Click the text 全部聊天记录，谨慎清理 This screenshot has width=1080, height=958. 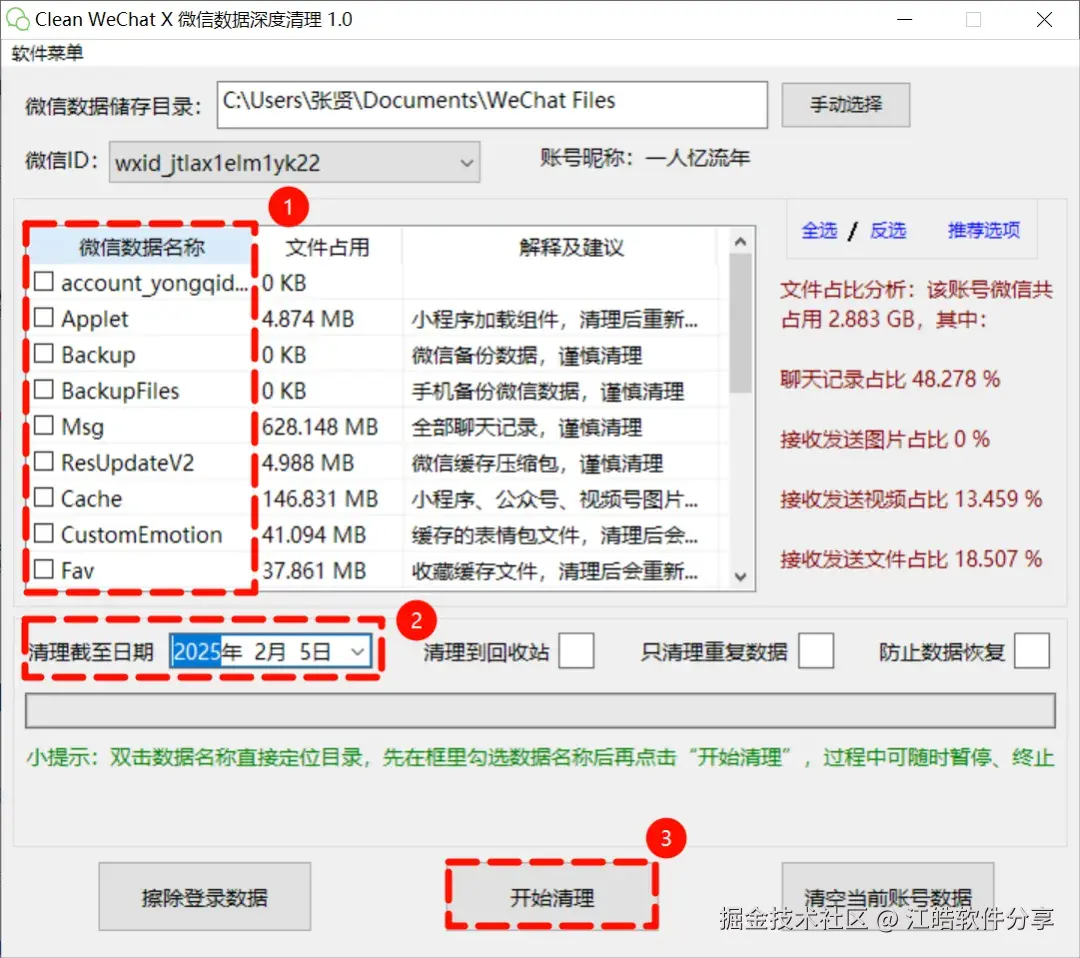[x=527, y=428]
